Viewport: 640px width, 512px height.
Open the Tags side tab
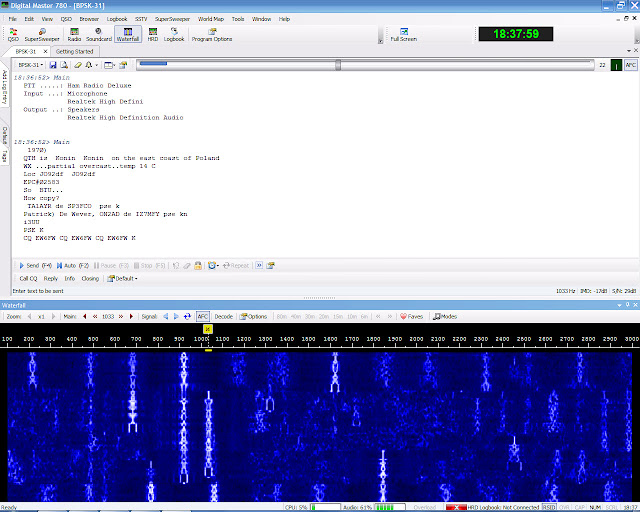coord(4,156)
